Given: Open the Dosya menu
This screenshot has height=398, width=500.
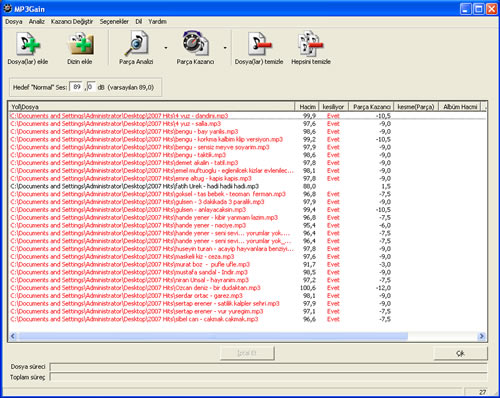Looking at the screenshot, I should click(x=14, y=22).
